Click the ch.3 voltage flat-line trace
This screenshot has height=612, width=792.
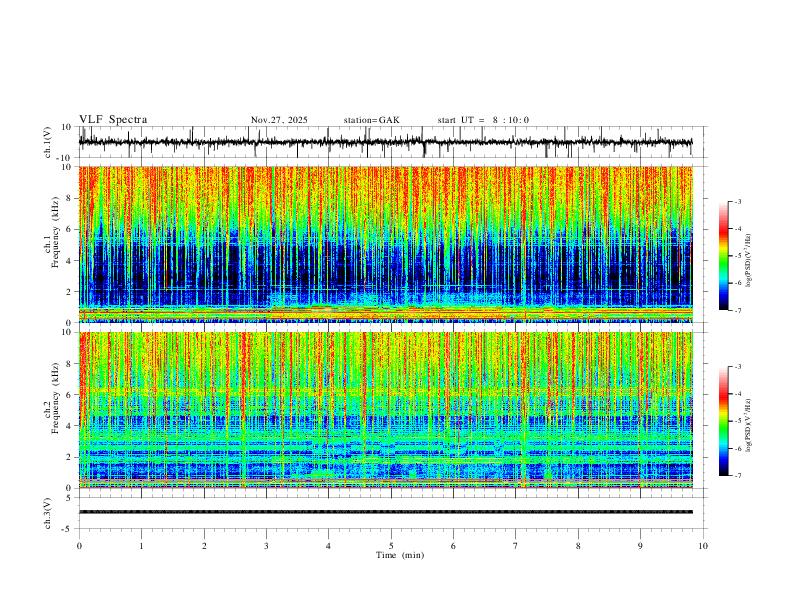coord(385,512)
